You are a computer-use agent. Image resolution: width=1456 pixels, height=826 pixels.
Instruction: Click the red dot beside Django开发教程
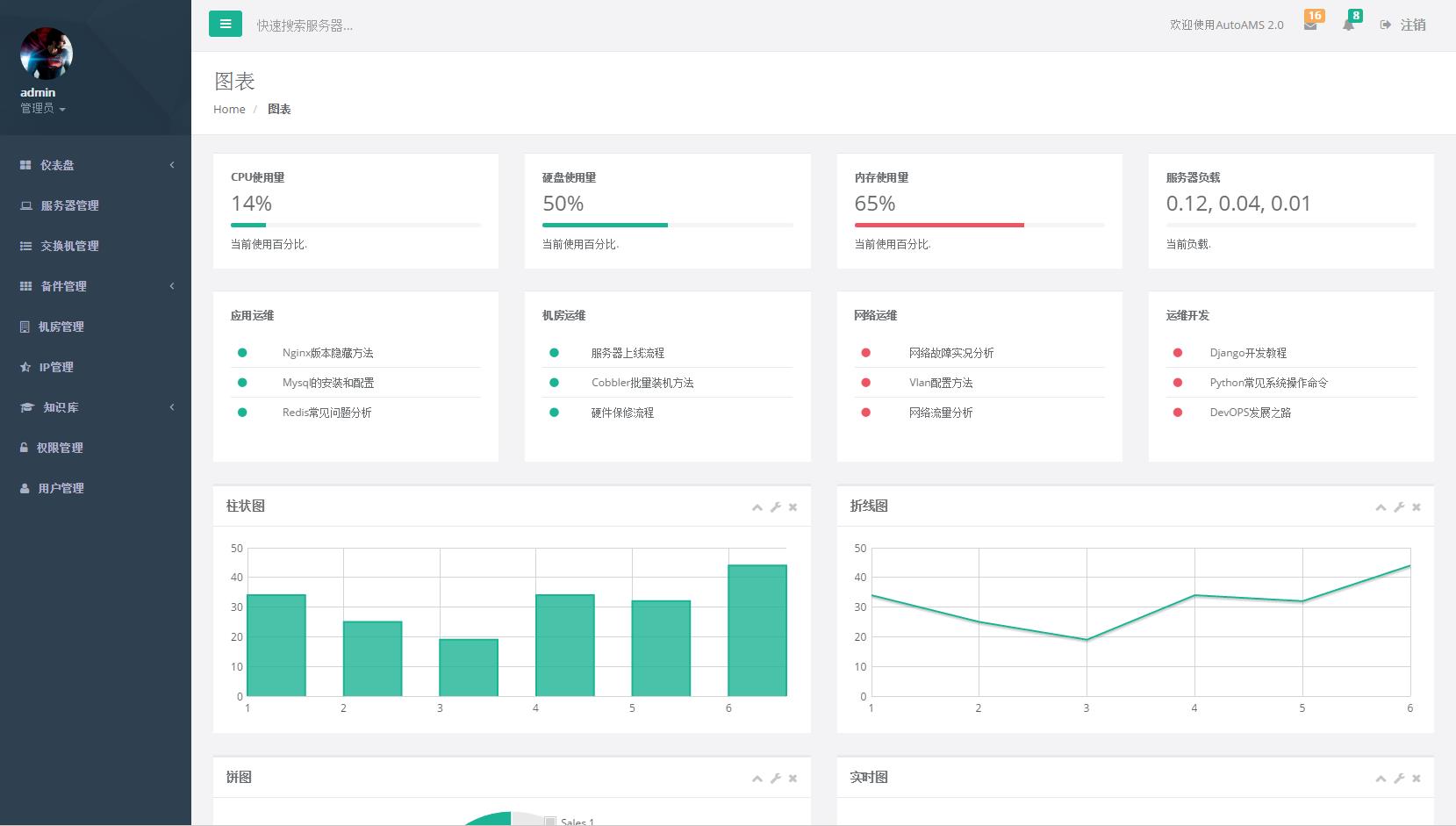(1178, 353)
